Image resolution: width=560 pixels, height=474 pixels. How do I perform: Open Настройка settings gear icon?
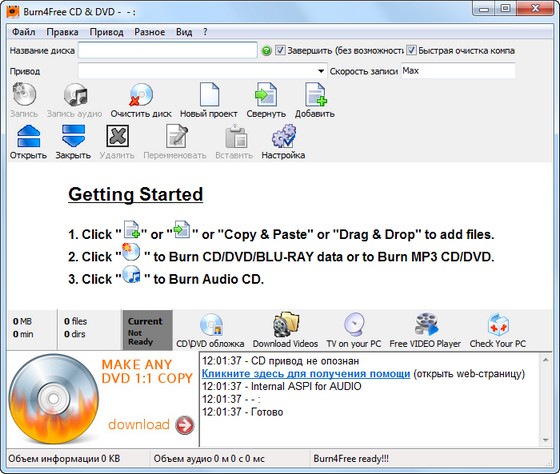click(x=284, y=136)
